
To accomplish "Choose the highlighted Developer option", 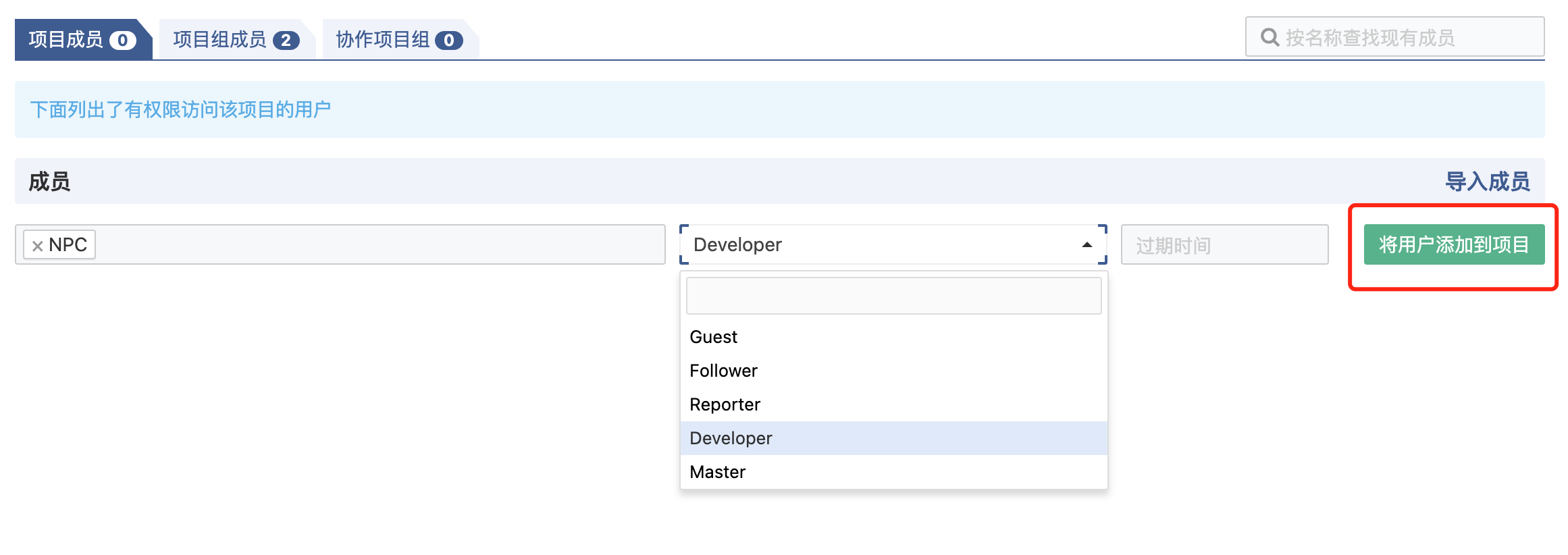I will [731, 438].
